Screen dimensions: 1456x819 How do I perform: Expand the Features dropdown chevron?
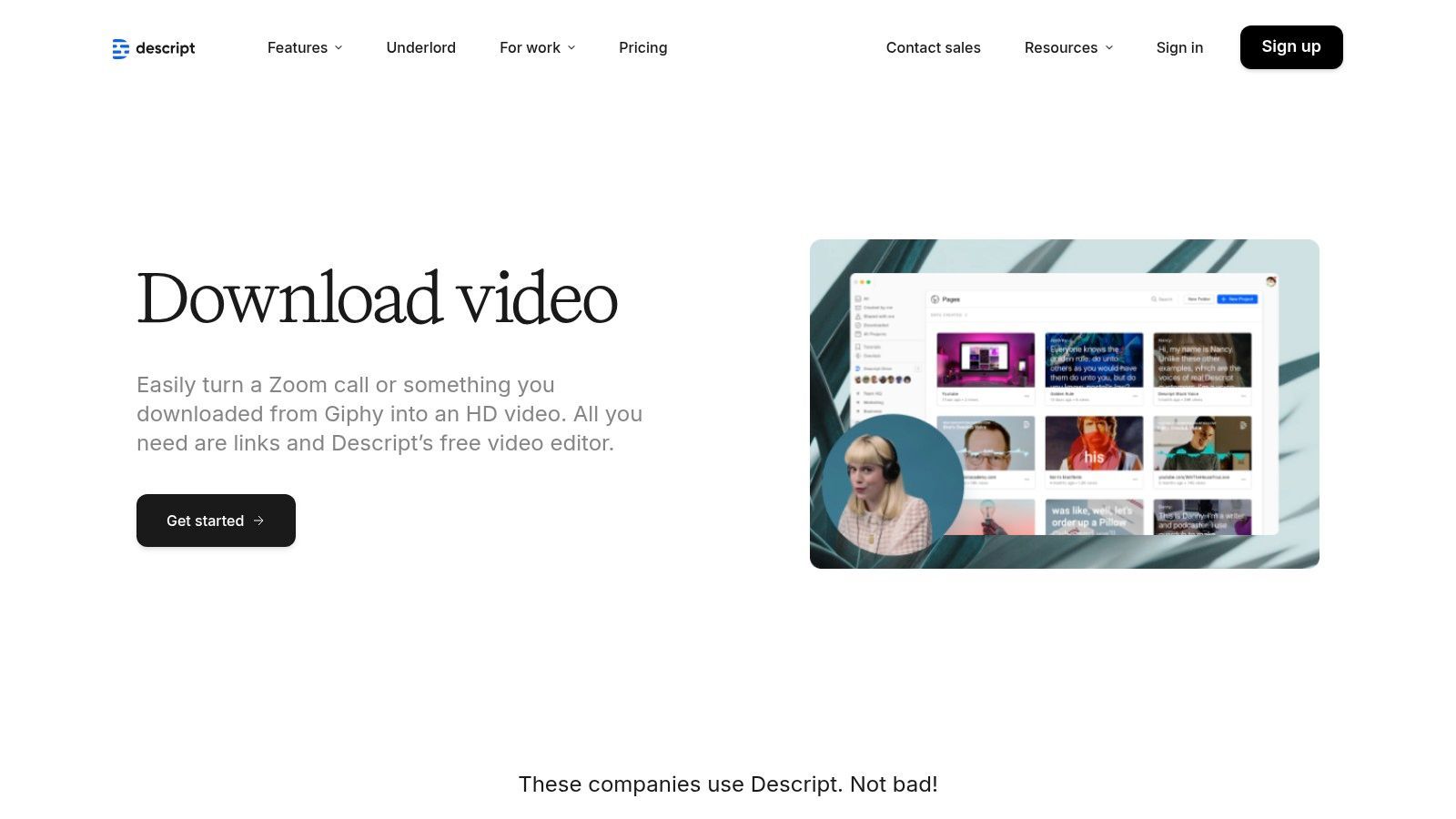point(339,47)
